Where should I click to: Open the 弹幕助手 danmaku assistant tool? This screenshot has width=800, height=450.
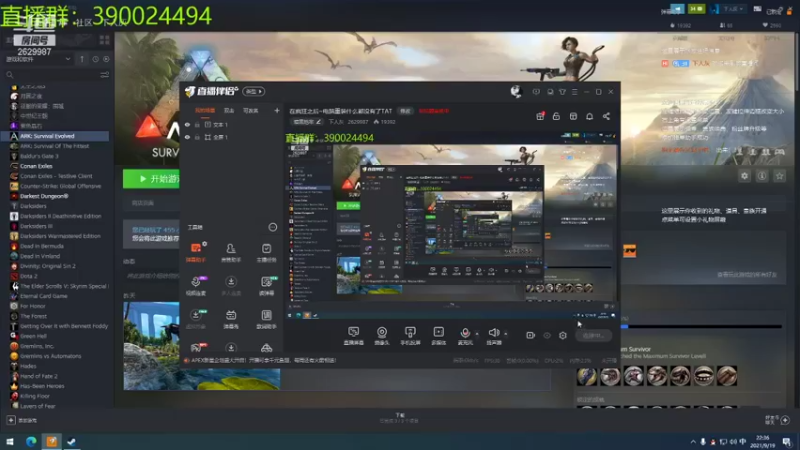196,253
